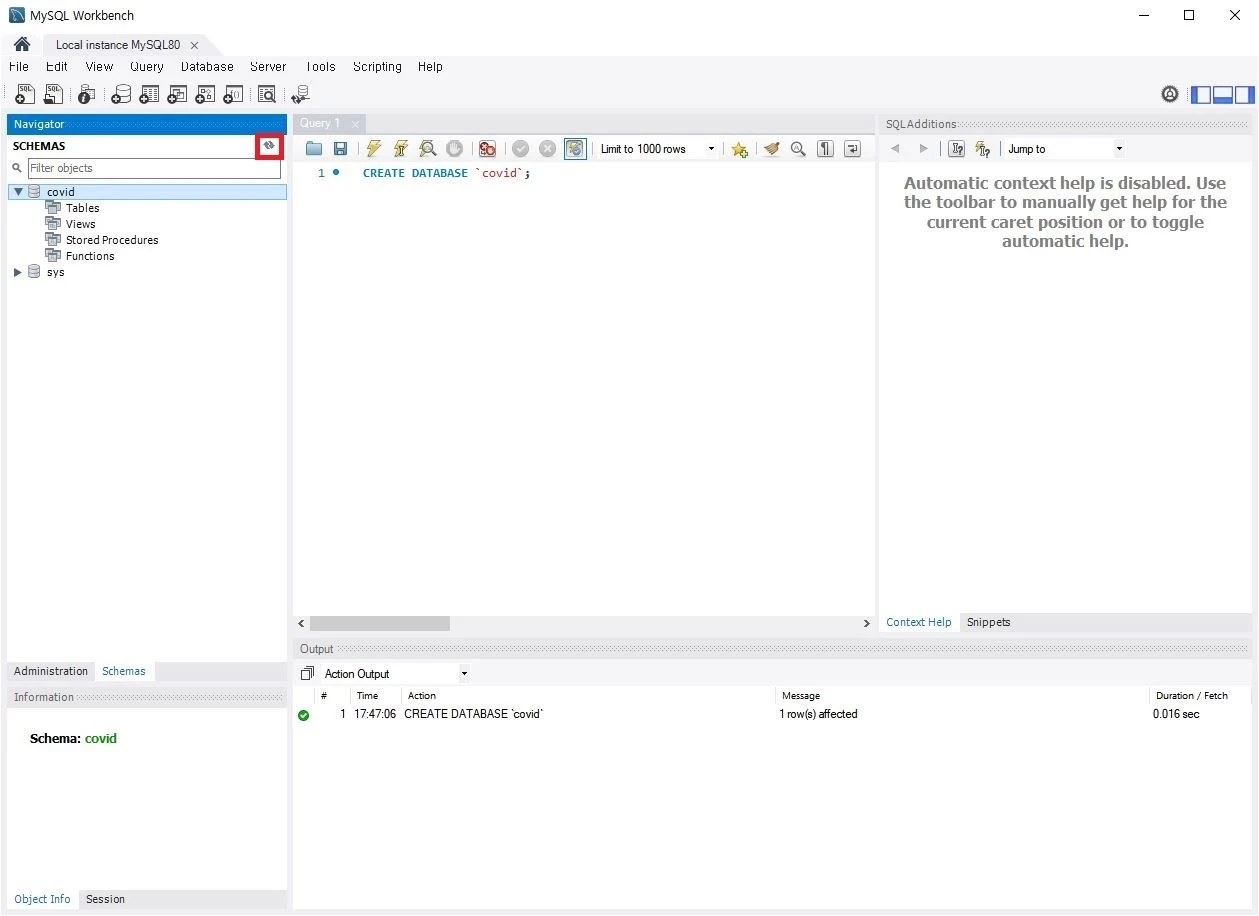Open the Database menu
Screen dimensions: 1259x916
207,67
